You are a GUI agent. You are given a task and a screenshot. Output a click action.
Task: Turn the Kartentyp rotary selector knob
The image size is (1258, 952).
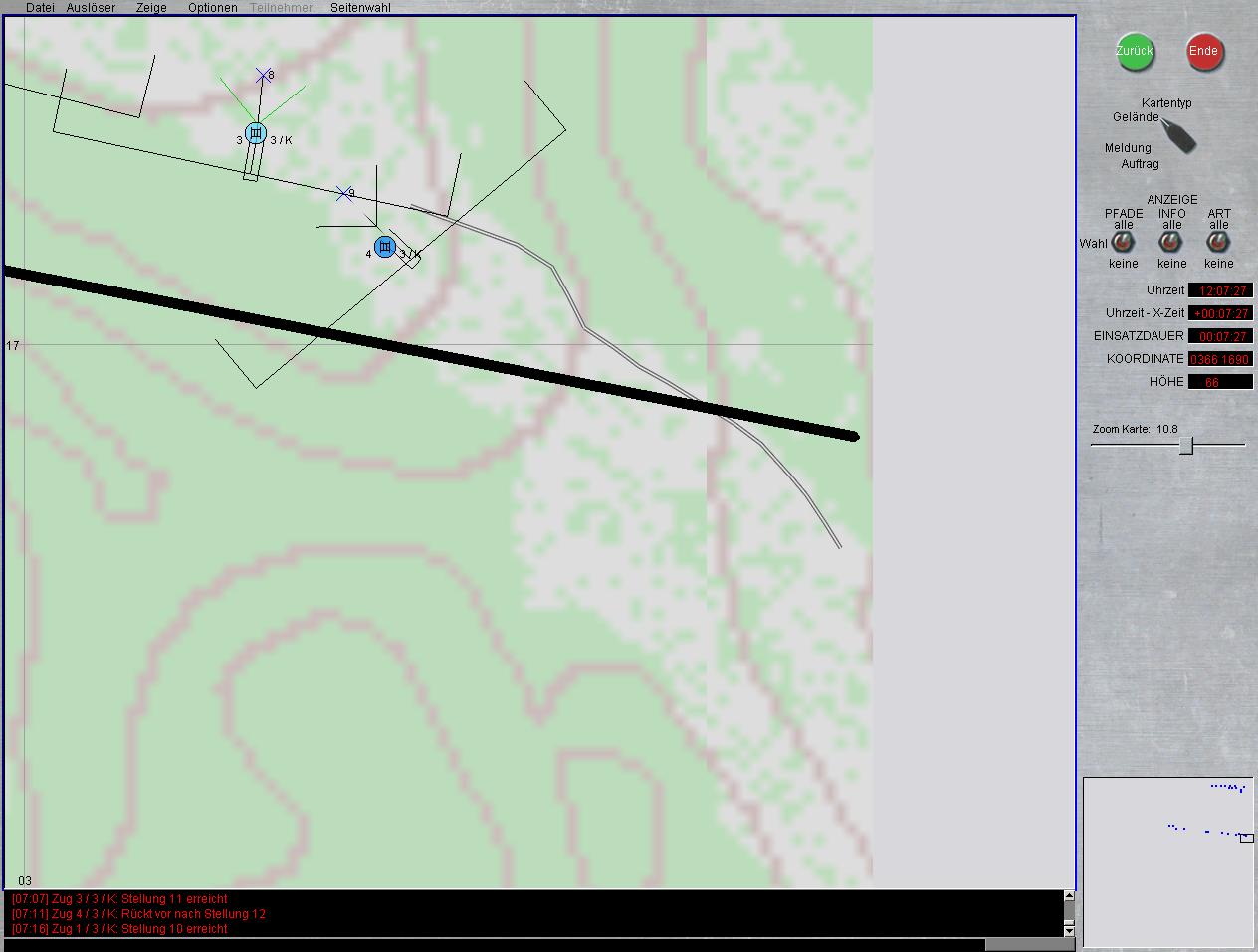[1179, 135]
